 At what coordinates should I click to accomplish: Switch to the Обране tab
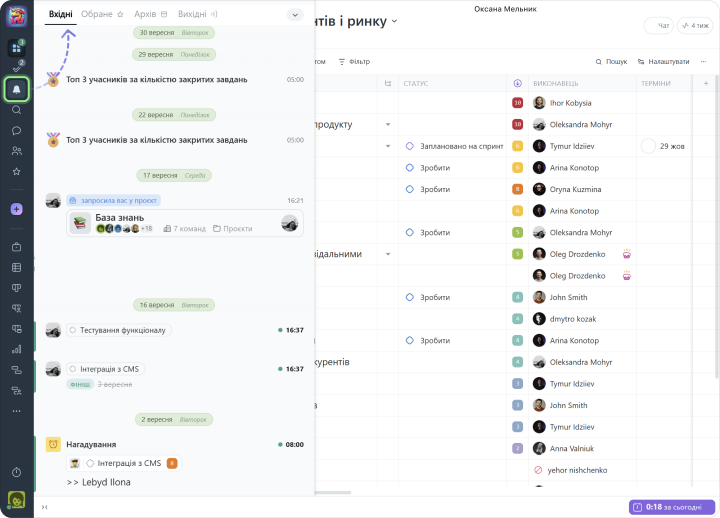pyautogui.click(x=105, y=15)
